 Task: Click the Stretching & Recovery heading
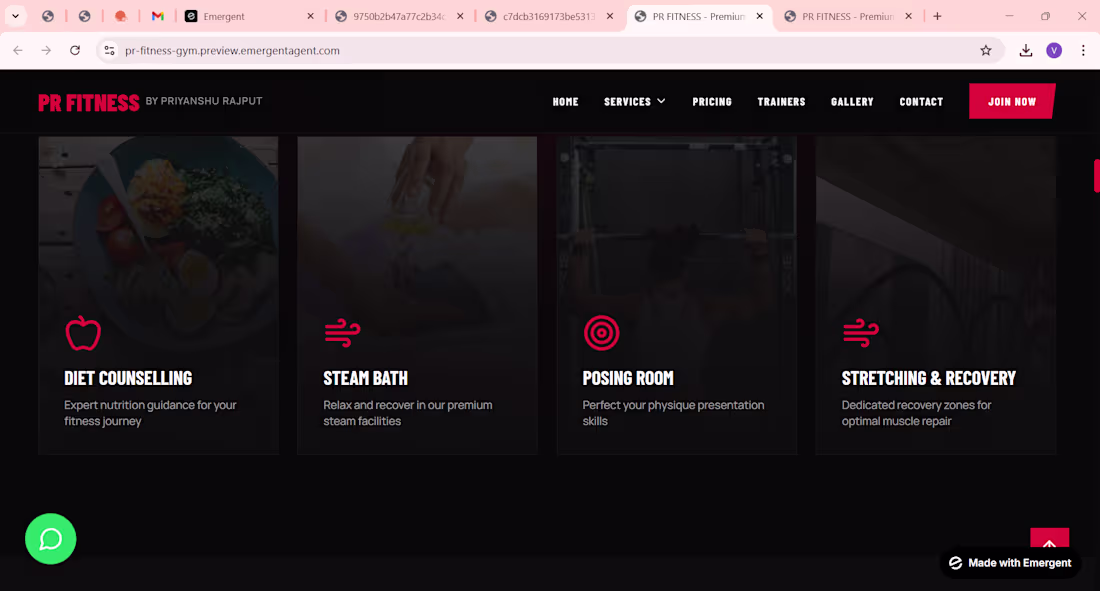(929, 378)
